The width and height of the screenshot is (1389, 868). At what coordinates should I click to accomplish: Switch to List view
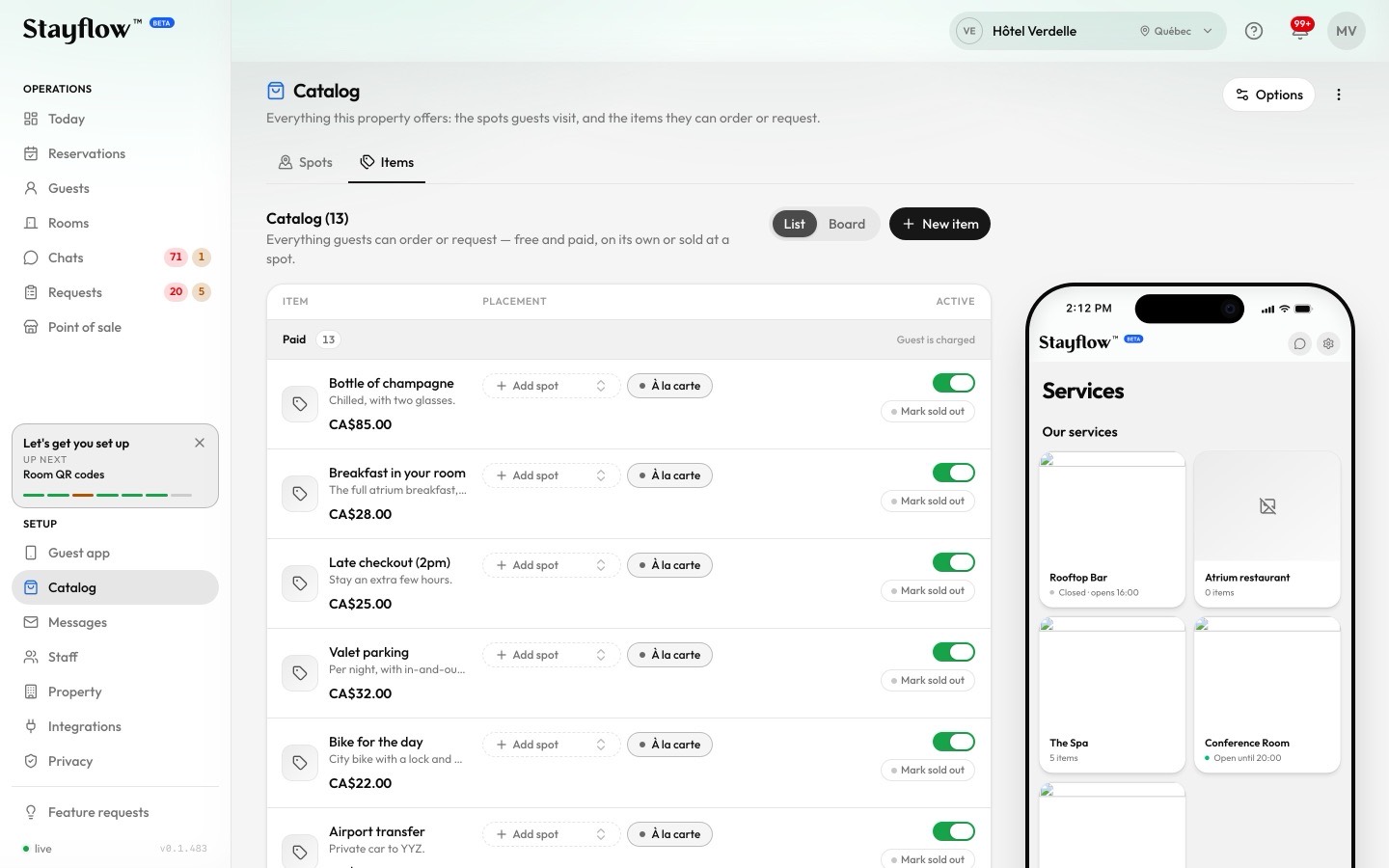(794, 224)
